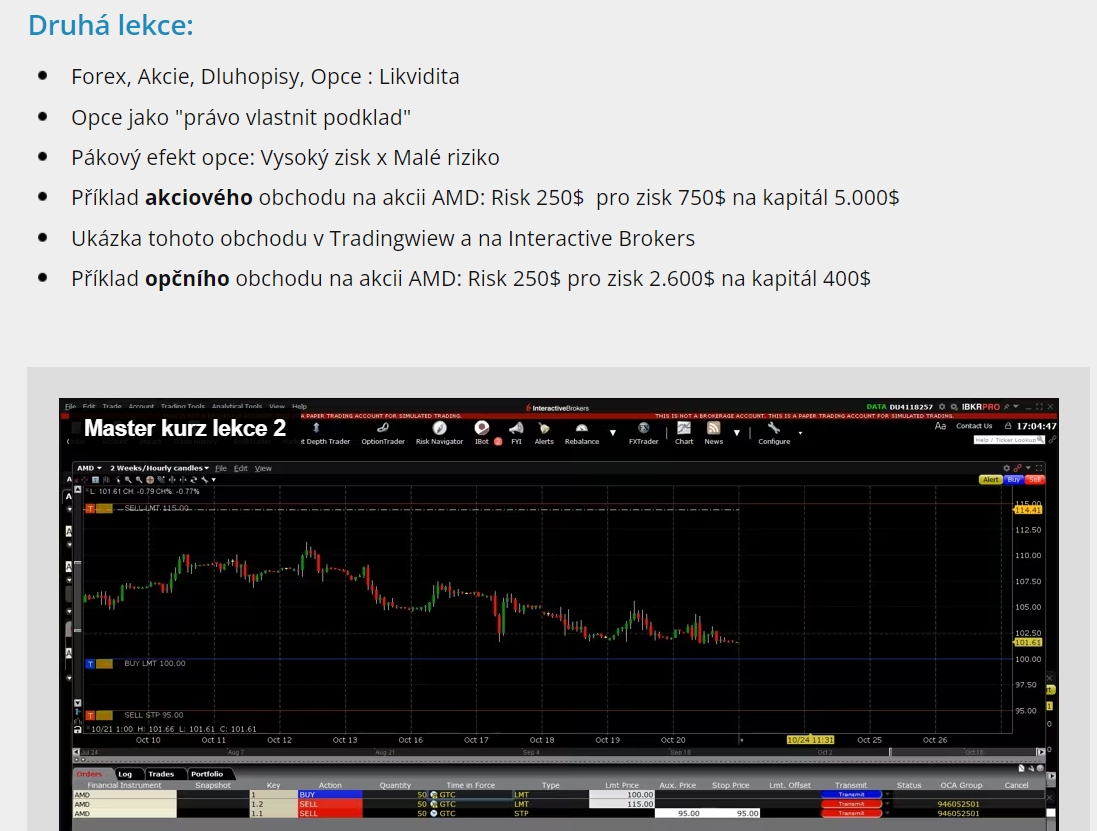This screenshot has height=831, width=1097.
Task: Open the dropdown arrow after IBKR PRO
Action: 1016,406
